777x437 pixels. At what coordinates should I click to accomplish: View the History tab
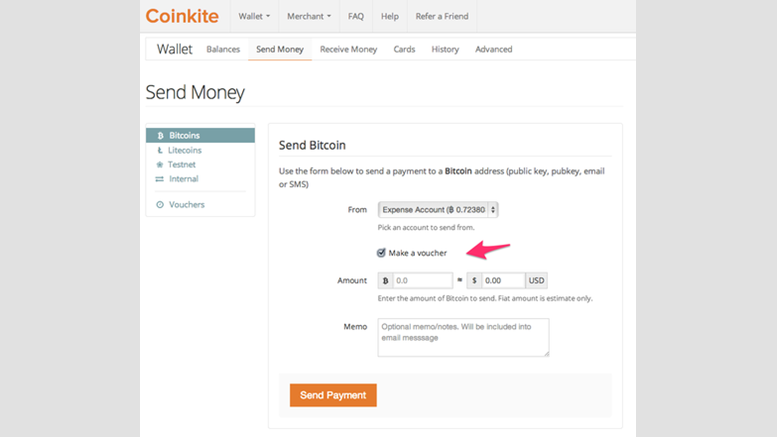(445, 49)
